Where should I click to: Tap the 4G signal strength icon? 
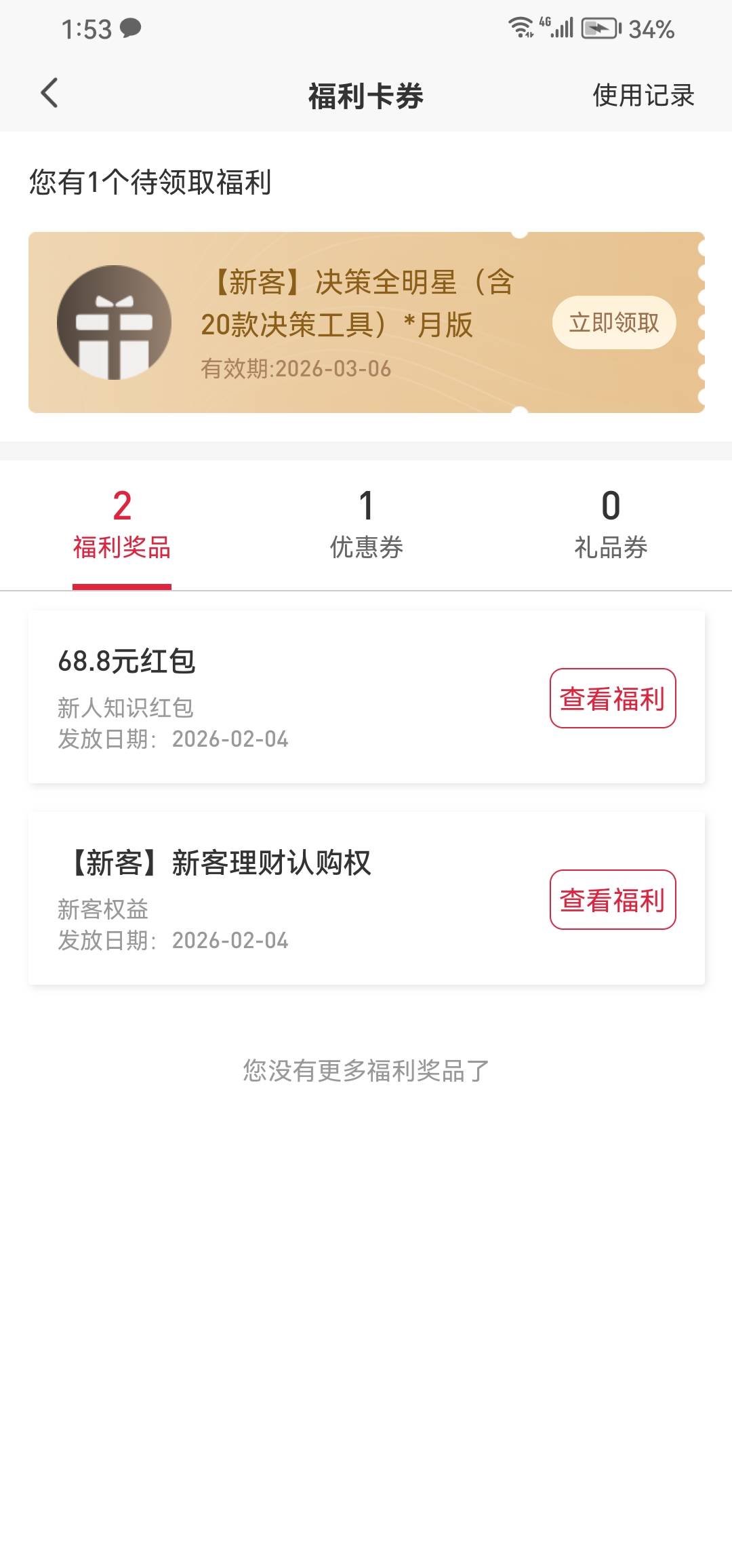pos(558,28)
